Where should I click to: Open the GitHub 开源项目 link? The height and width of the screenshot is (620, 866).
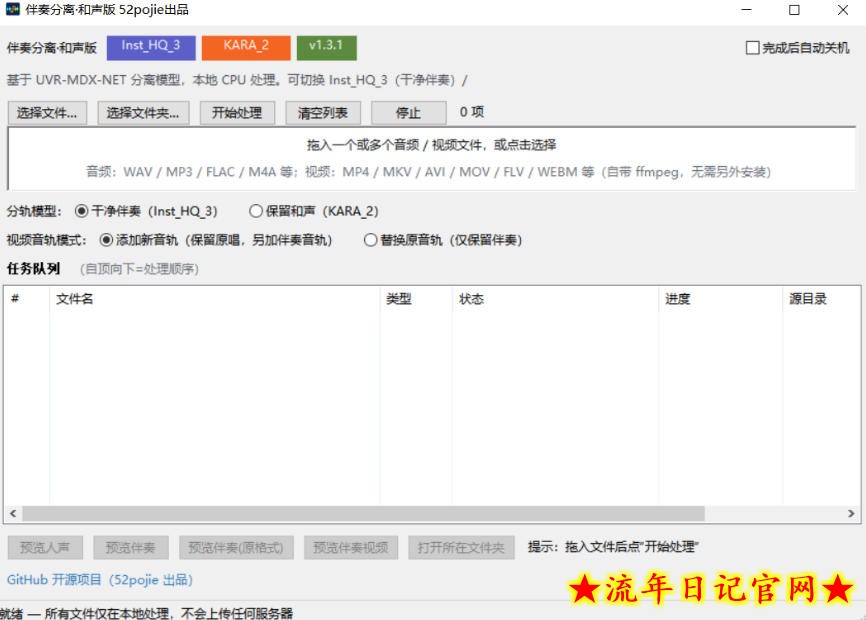[100, 580]
